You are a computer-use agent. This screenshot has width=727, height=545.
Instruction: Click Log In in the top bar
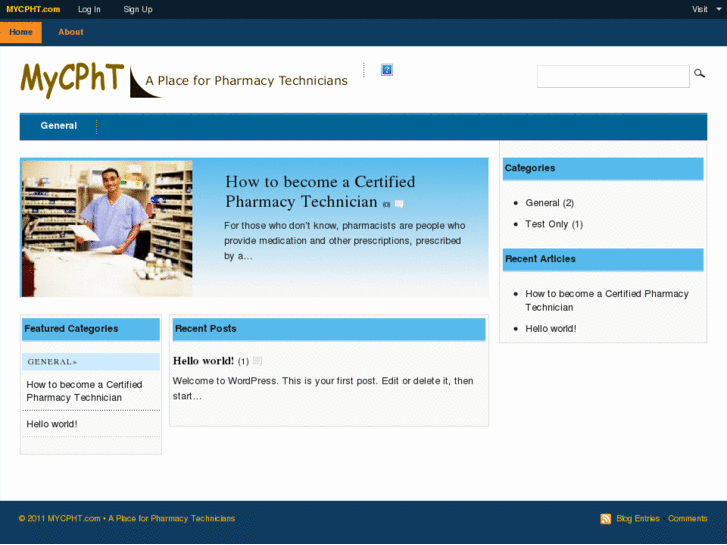tap(89, 9)
